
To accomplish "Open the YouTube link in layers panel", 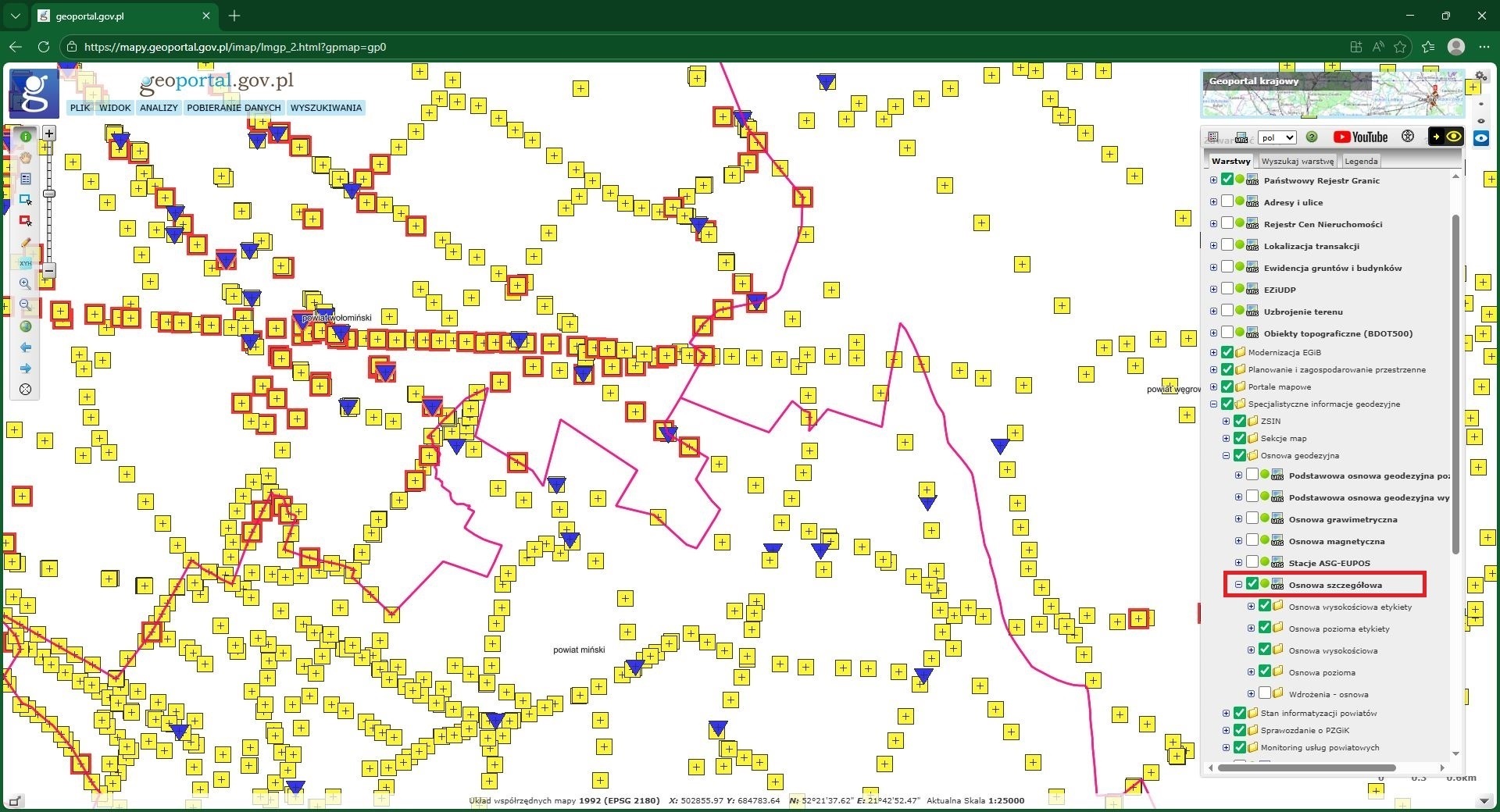I will pyautogui.click(x=1360, y=137).
